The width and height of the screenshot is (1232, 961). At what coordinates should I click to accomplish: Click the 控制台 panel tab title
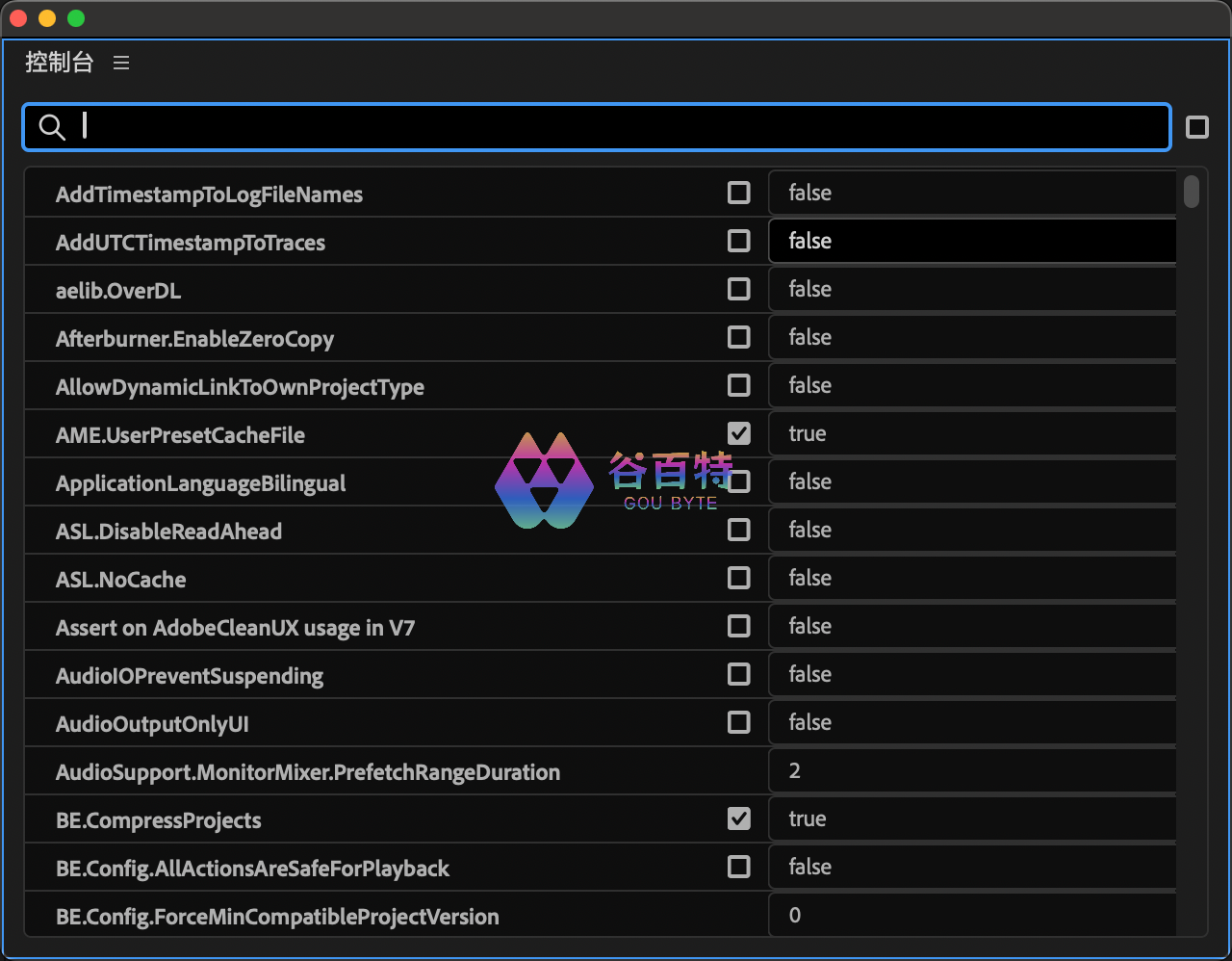60,63
